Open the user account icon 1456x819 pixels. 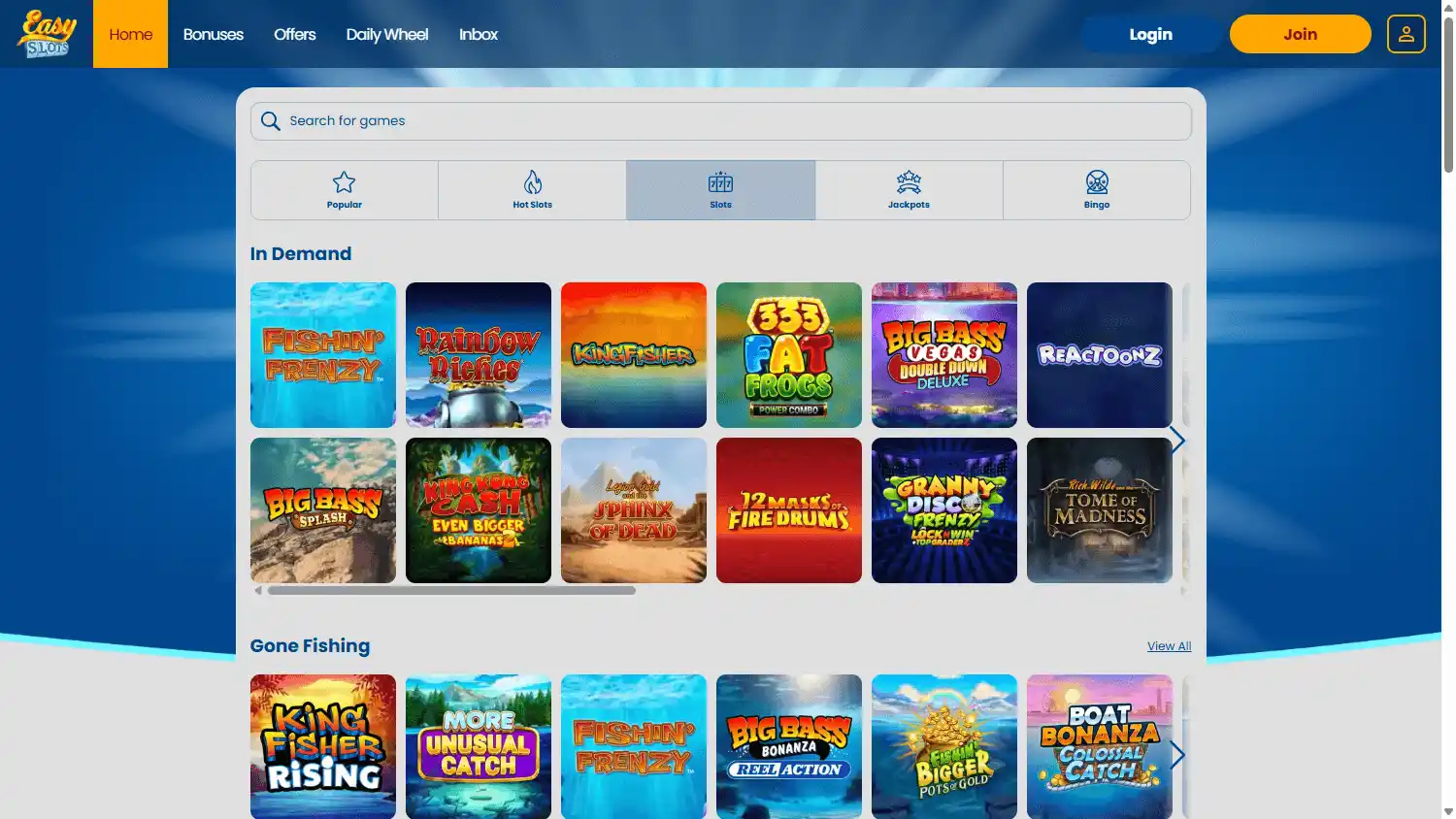coord(1406,34)
